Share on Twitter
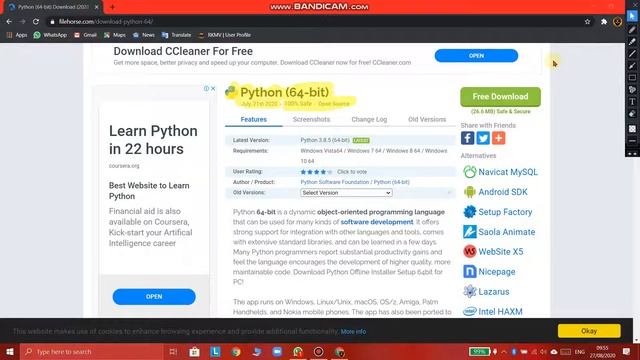The image size is (640, 360). (483, 138)
